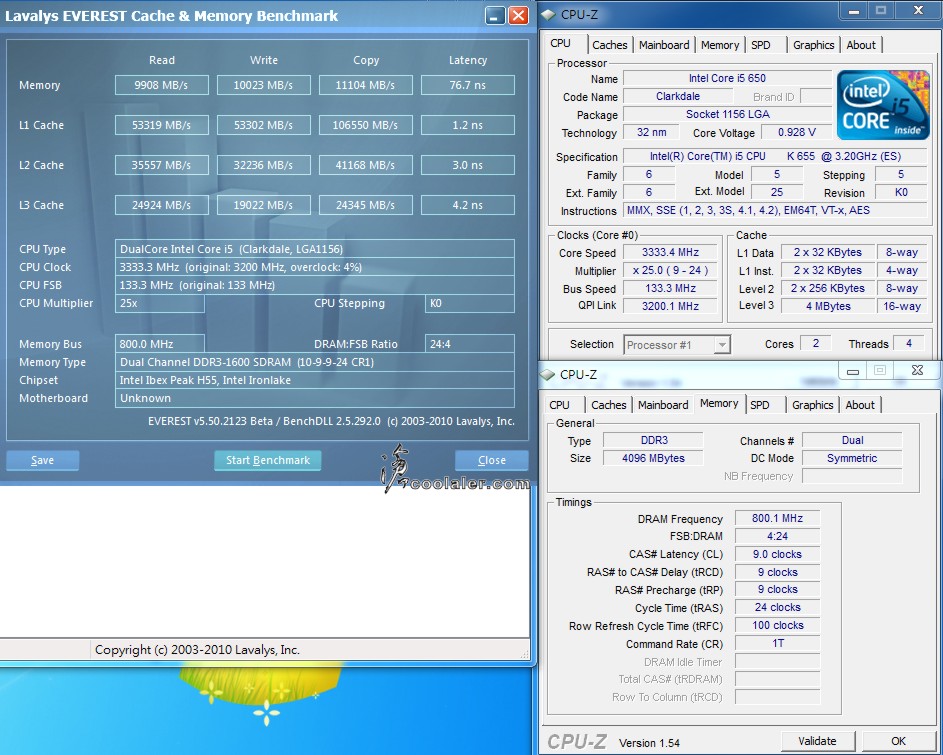Close the CPU-Z window showing memory Timings

point(917,371)
